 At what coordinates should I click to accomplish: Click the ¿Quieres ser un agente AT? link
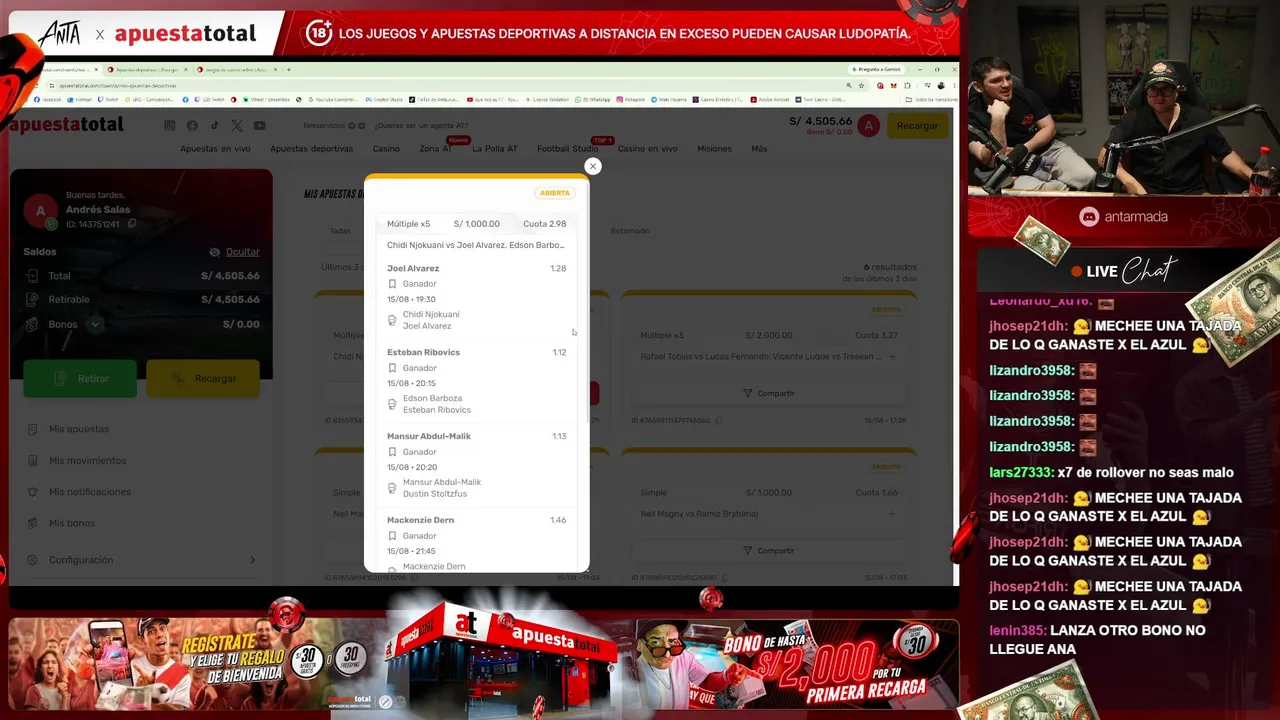(x=421, y=126)
